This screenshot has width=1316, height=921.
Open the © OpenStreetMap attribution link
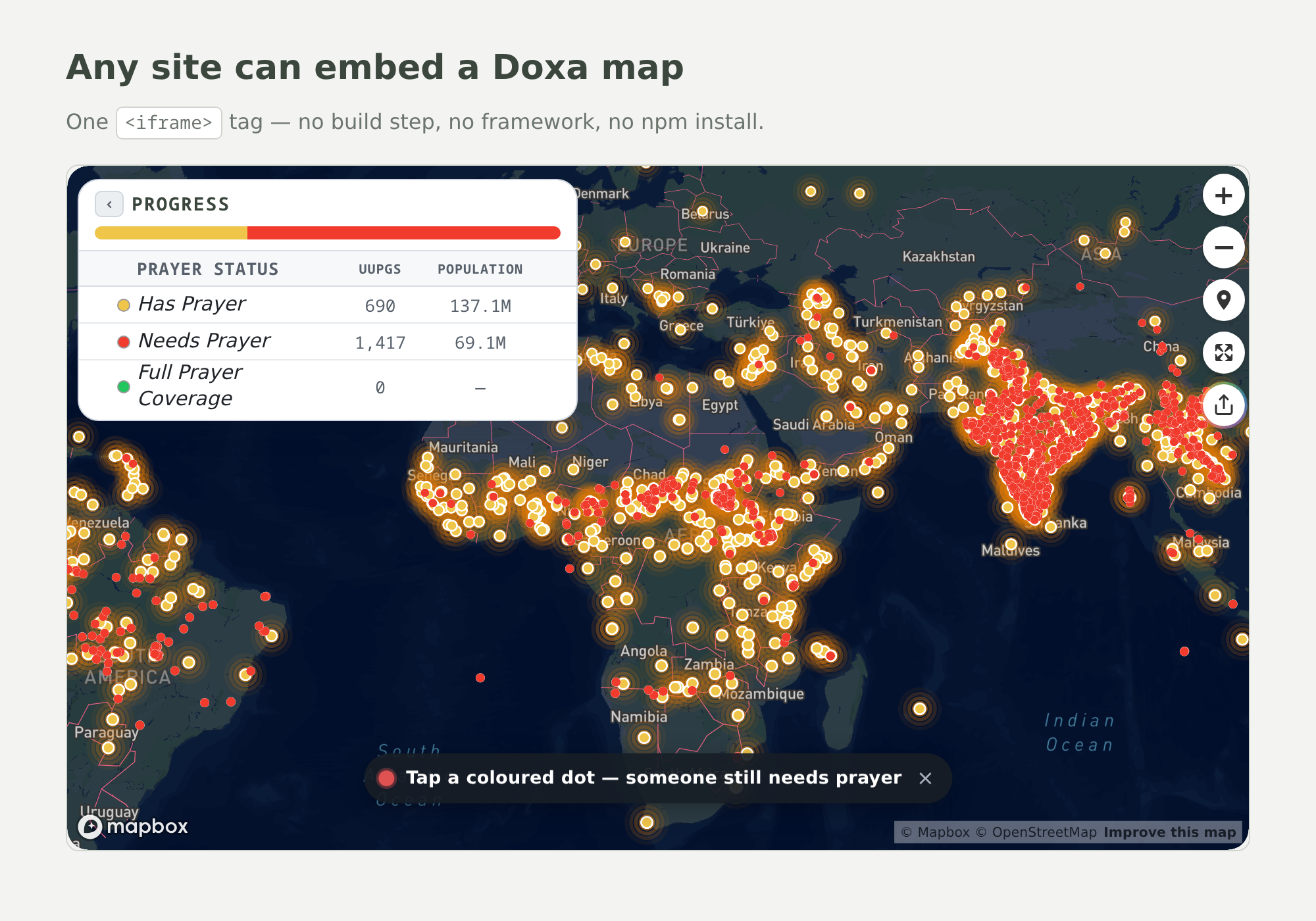click(x=1036, y=832)
